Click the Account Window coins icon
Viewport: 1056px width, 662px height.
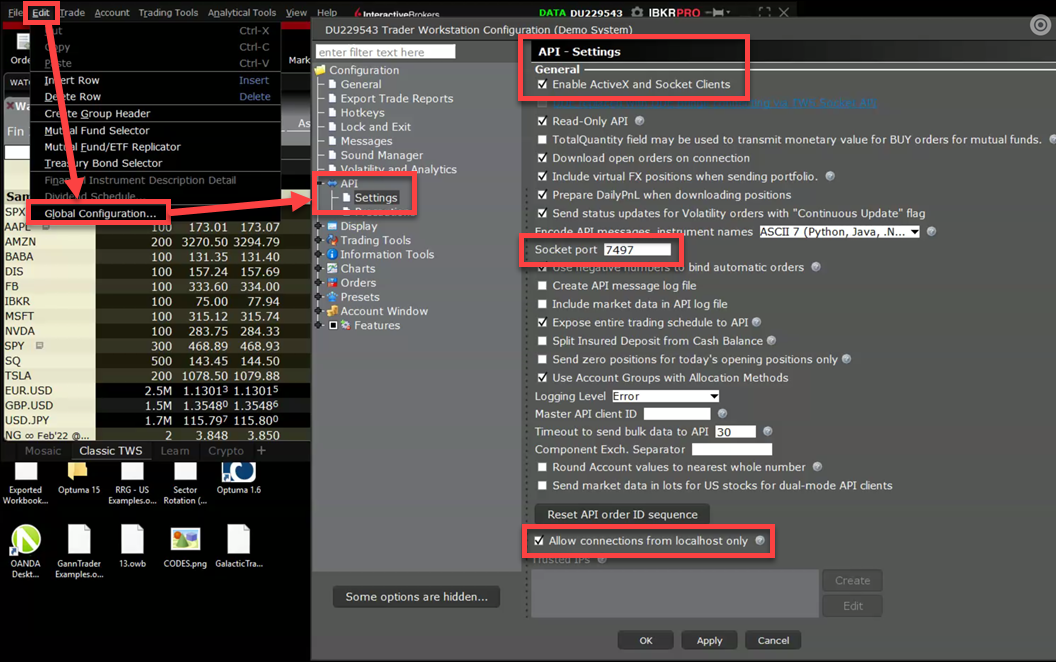[331, 311]
